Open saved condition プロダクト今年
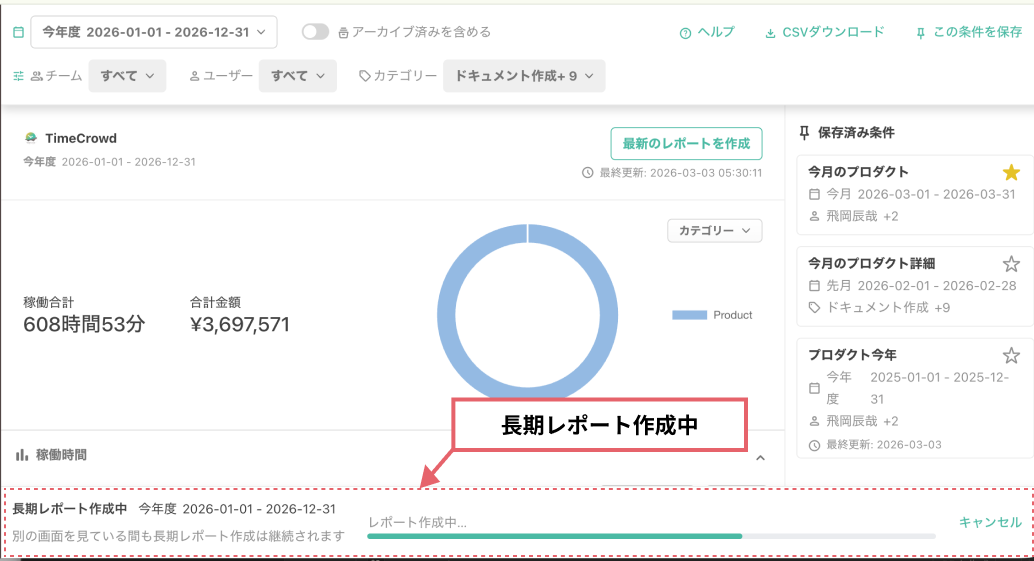Image resolution: width=1034 pixels, height=561 pixels. (852, 355)
